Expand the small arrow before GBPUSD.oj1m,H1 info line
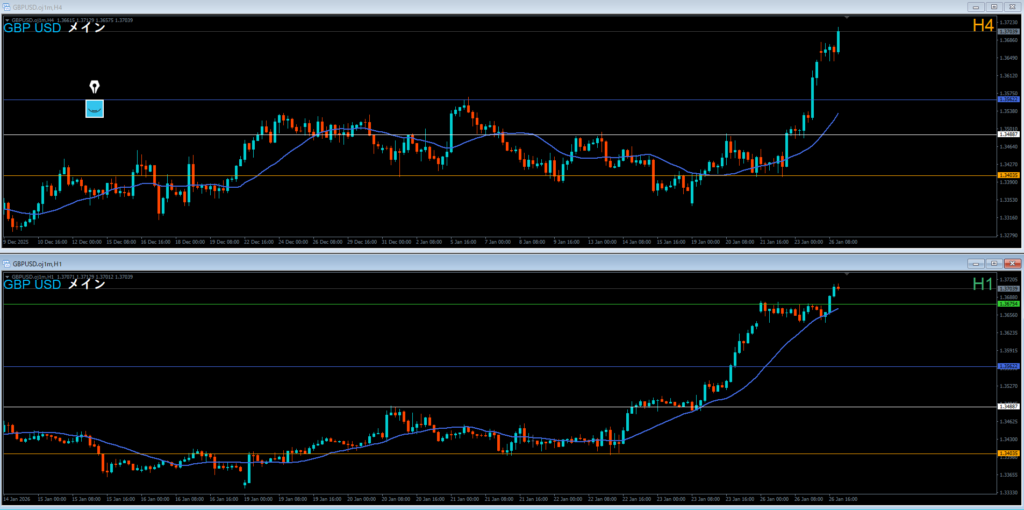The width and height of the screenshot is (1024, 510). pos(7,277)
